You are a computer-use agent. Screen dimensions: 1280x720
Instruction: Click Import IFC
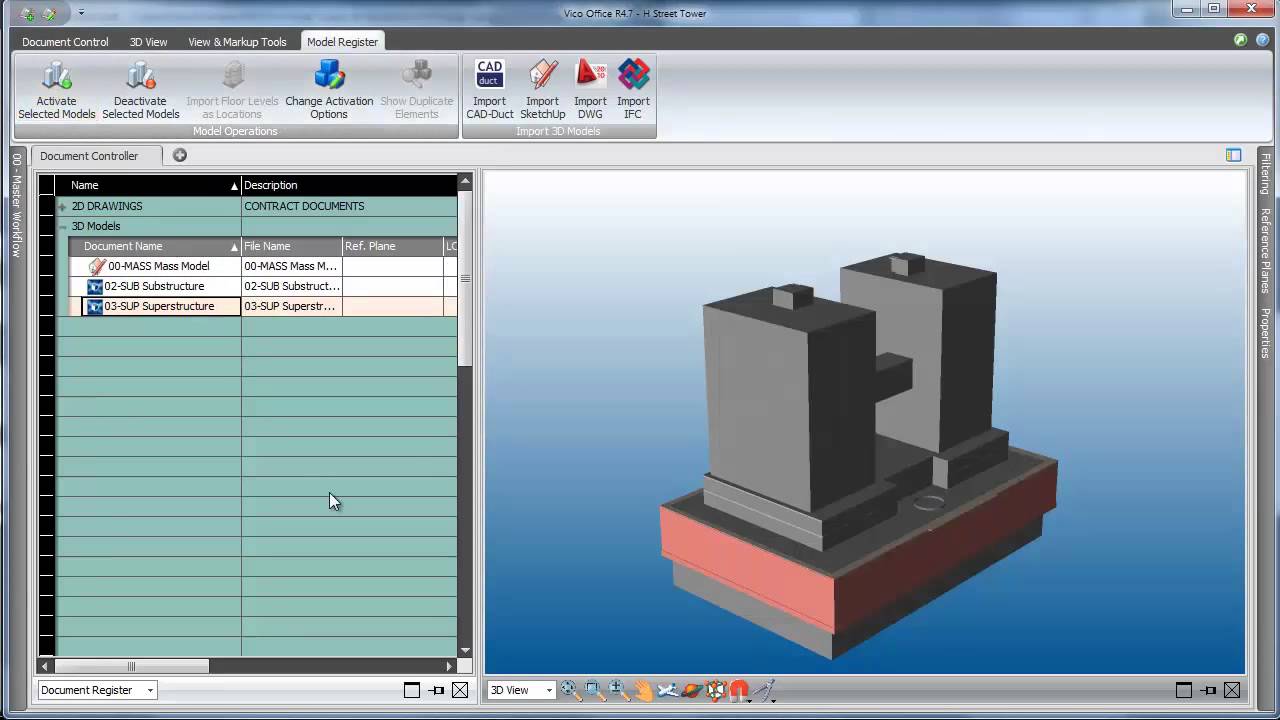[x=633, y=90]
